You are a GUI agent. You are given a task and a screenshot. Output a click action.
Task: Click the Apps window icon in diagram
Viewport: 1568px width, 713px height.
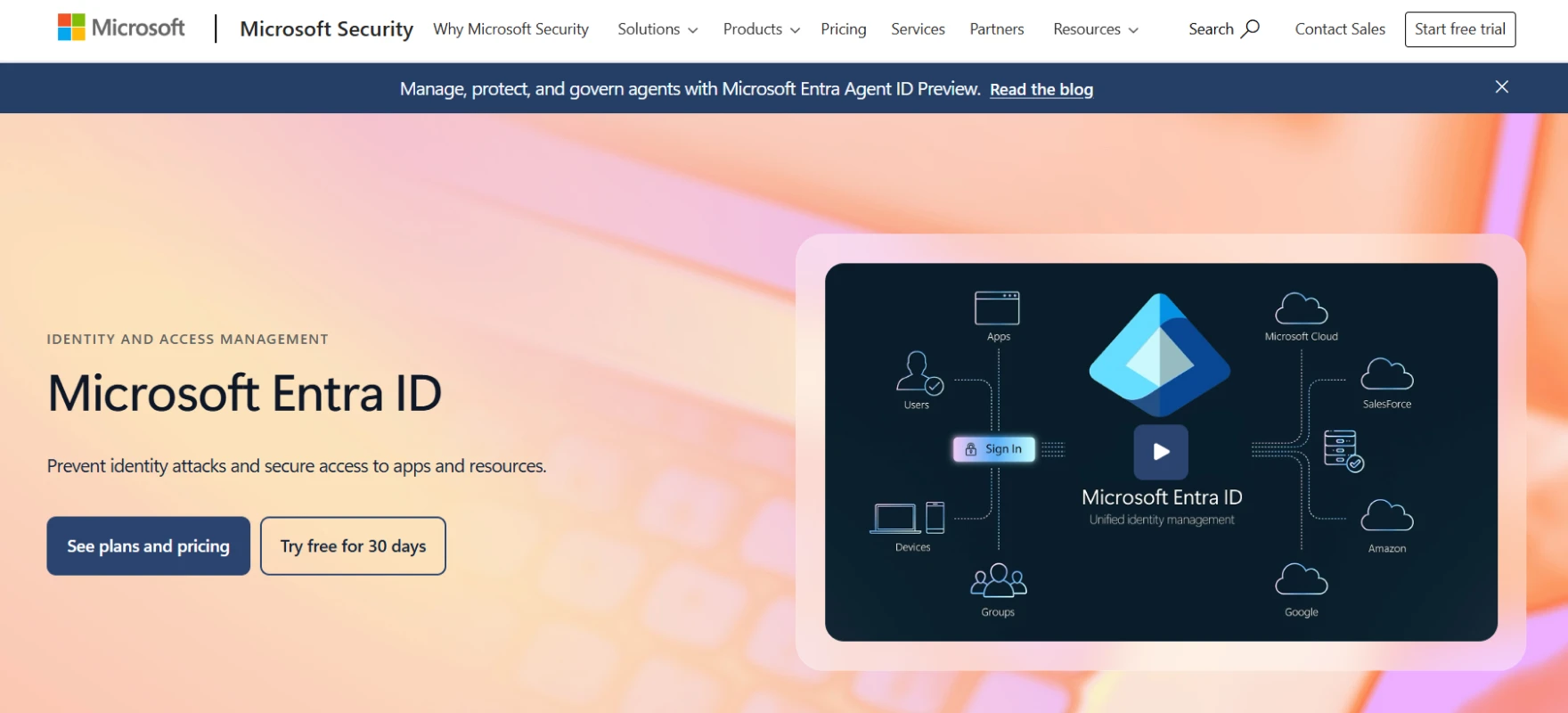tap(997, 308)
